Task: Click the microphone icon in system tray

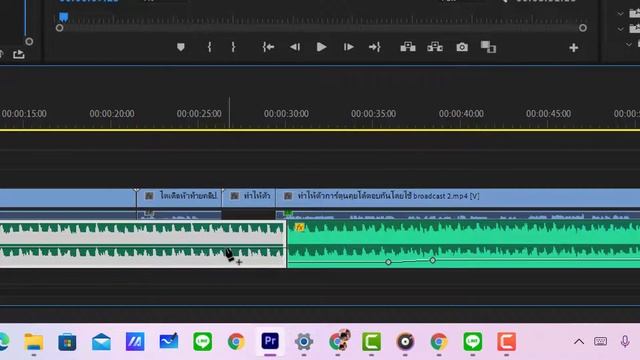Action: point(625,341)
